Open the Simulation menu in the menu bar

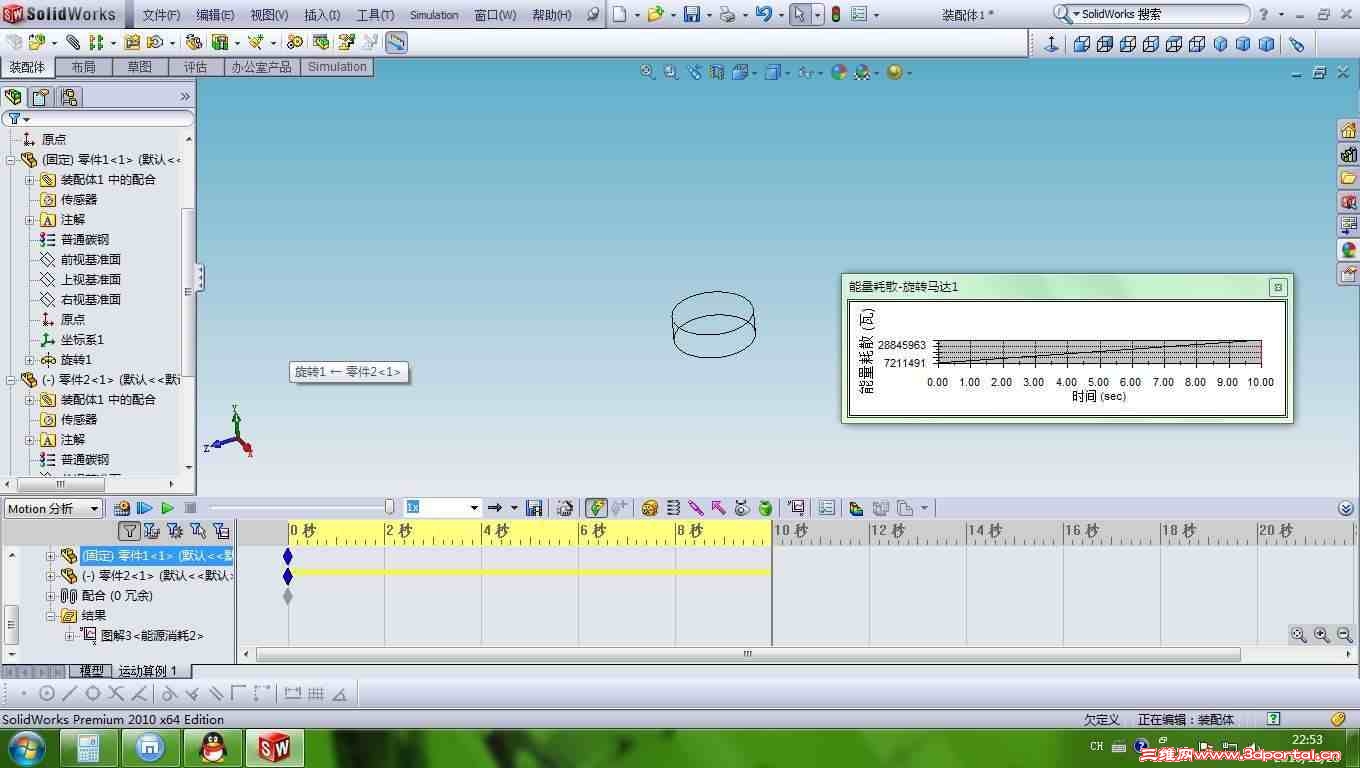(434, 15)
